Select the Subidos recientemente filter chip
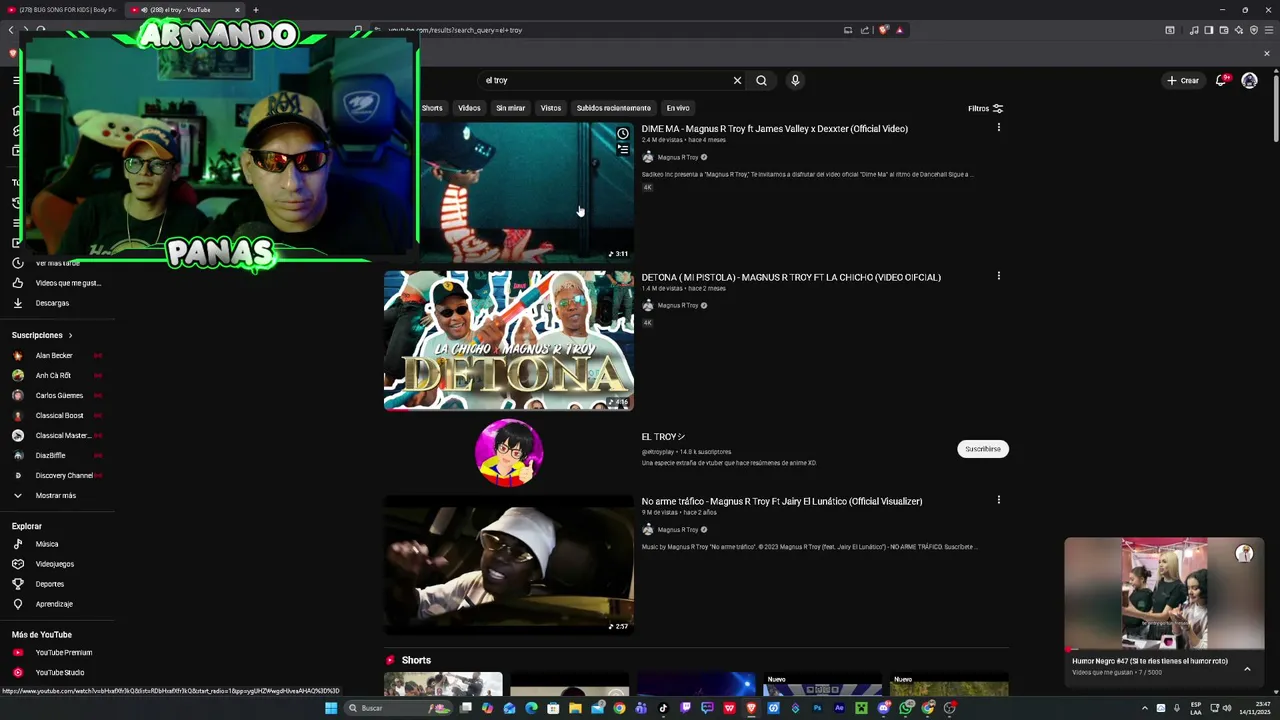1280x720 pixels. (x=613, y=108)
